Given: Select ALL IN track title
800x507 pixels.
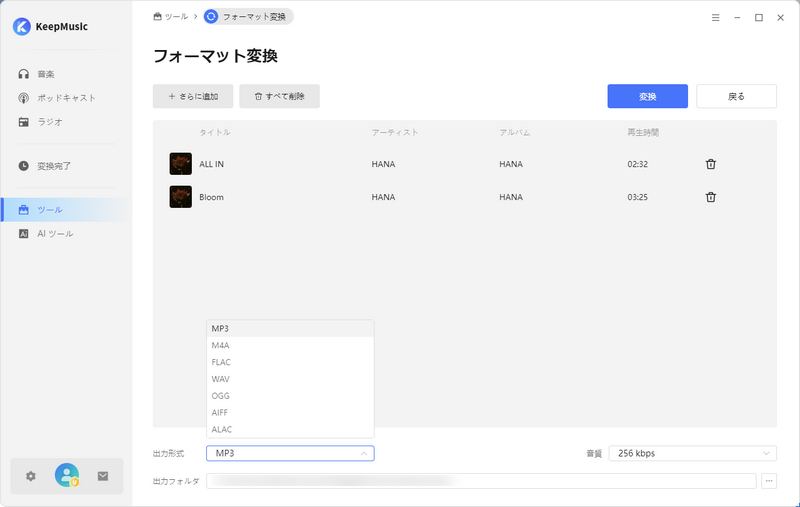Looking at the screenshot, I should click(211, 164).
